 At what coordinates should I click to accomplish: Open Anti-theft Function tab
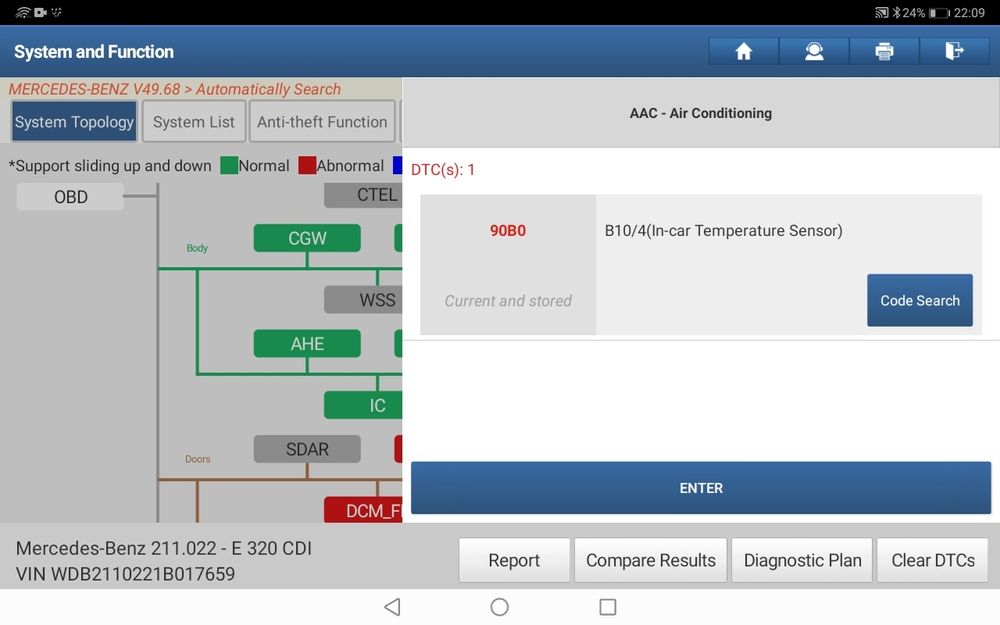coord(322,121)
